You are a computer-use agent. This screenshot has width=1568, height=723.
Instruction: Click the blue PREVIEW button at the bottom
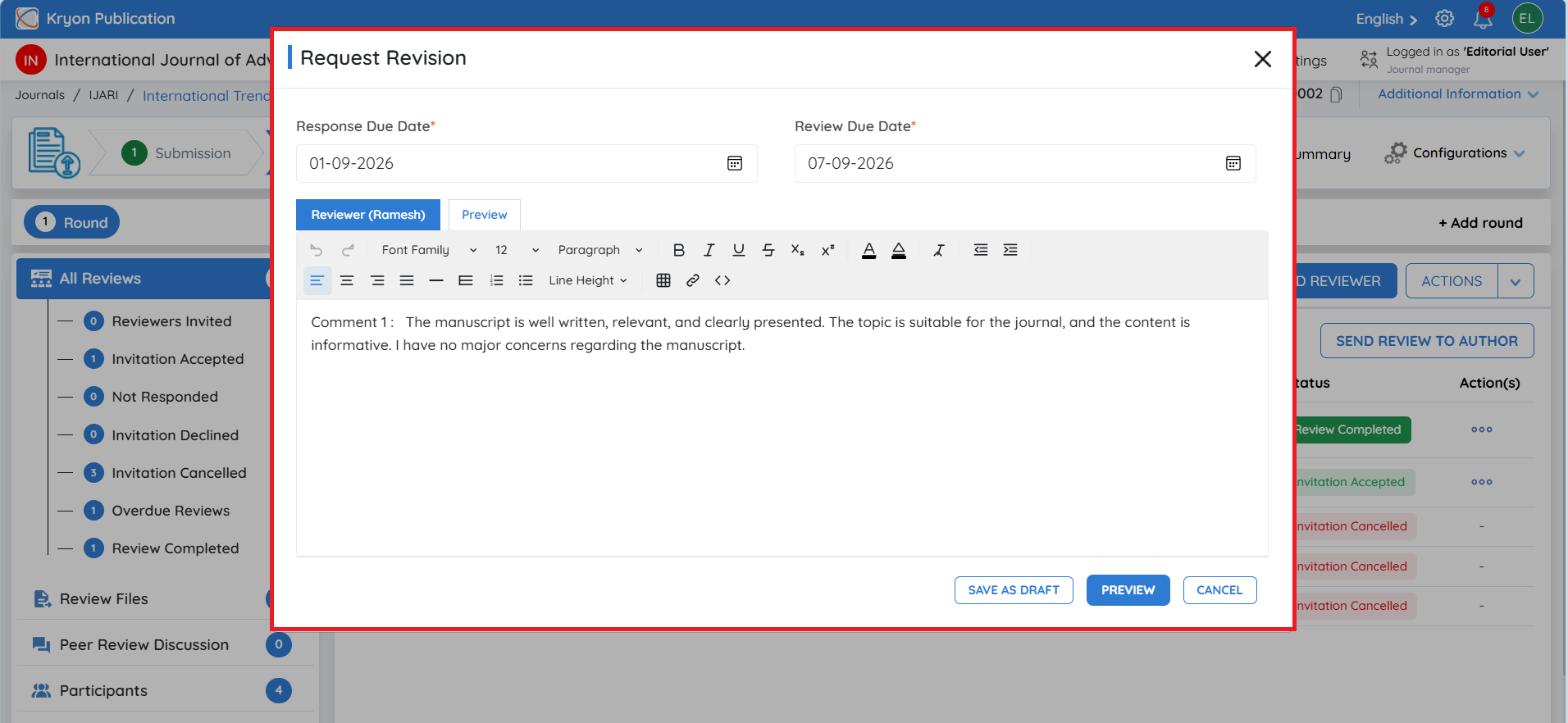point(1128,590)
